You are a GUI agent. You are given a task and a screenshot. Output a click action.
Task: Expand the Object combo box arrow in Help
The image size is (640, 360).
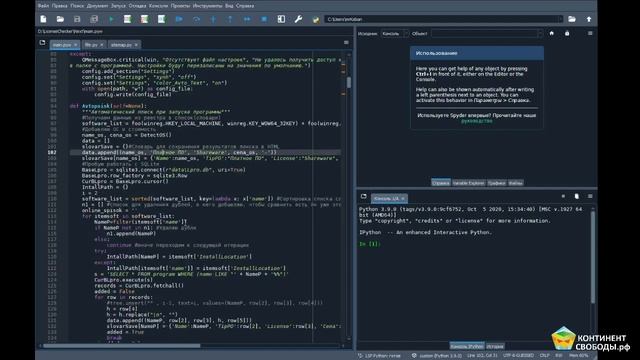pos(540,33)
